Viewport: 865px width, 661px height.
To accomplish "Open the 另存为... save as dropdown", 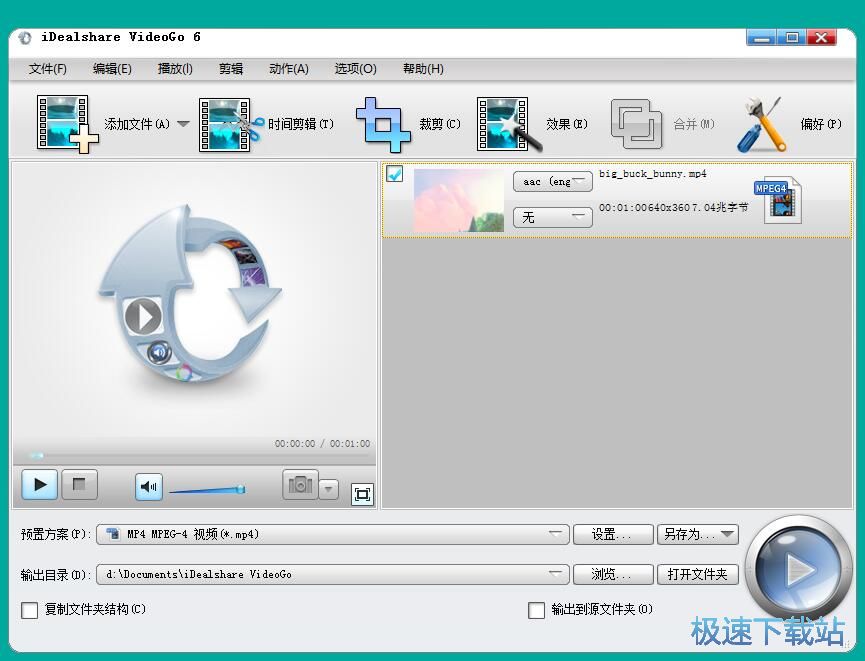I will pyautogui.click(x=698, y=534).
